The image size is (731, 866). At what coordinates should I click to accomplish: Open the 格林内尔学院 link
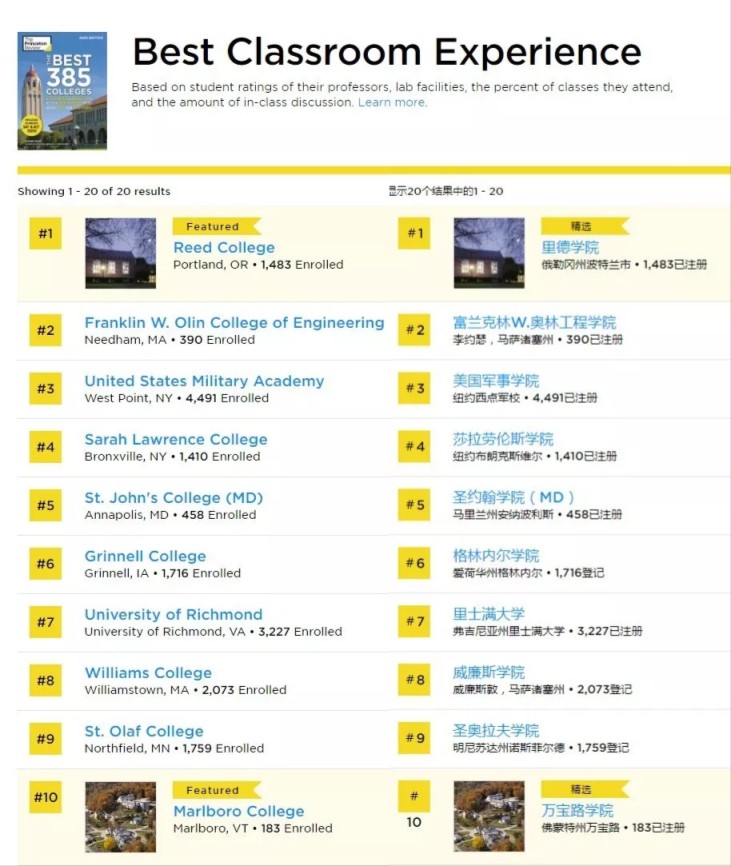coord(496,556)
